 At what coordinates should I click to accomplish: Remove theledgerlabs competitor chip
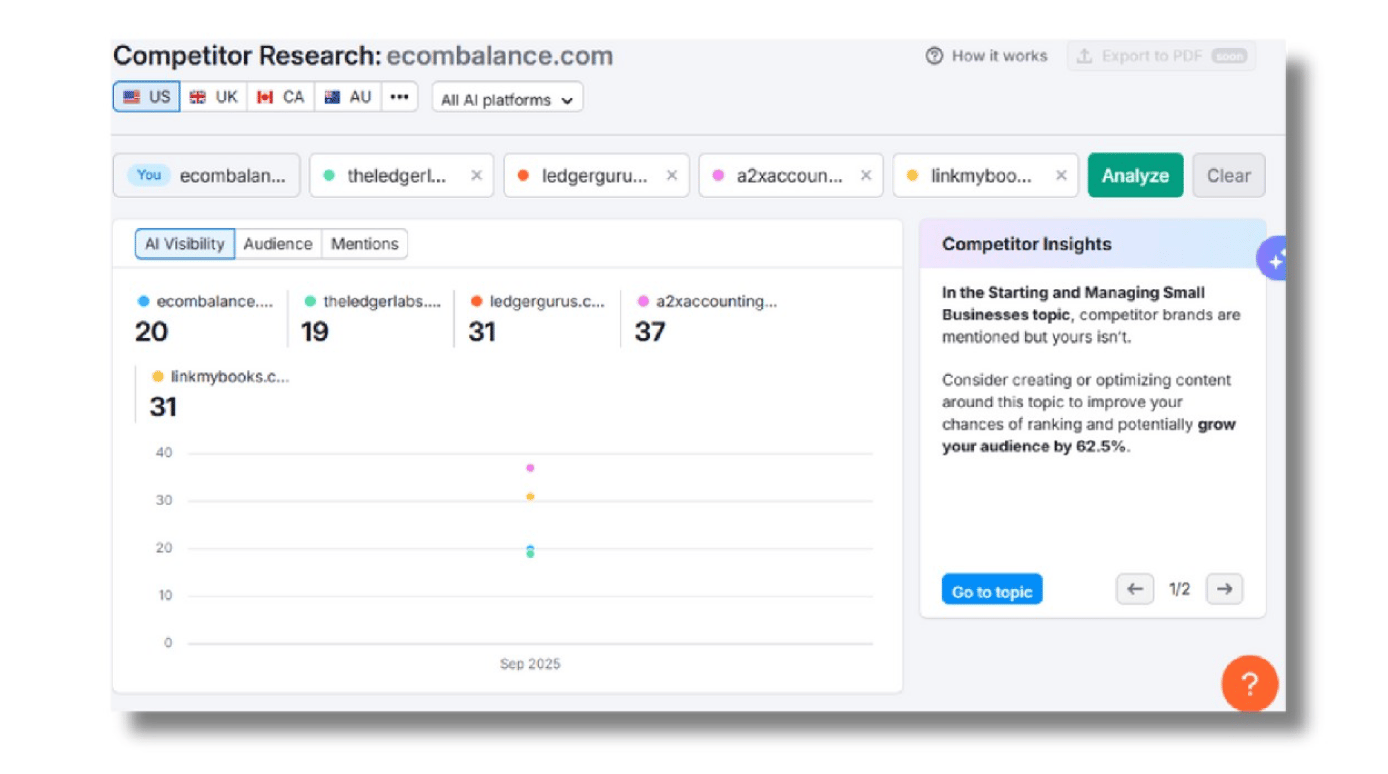(x=476, y=176)
